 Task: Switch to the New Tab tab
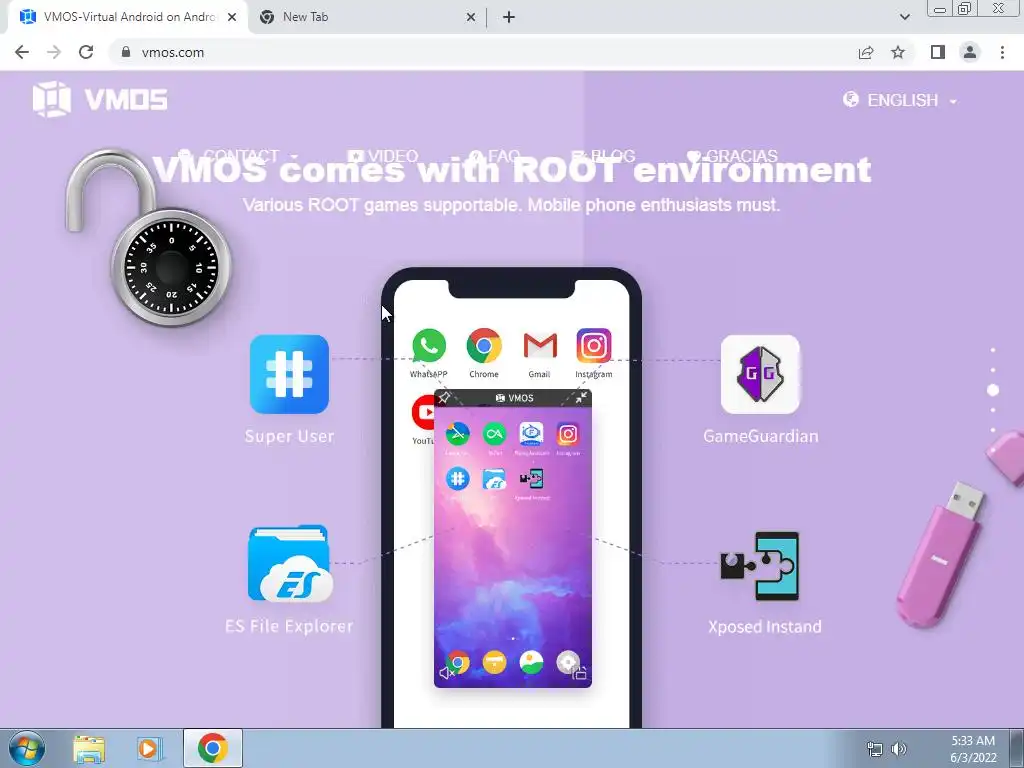pyautogui.click(x=368, y=17)
